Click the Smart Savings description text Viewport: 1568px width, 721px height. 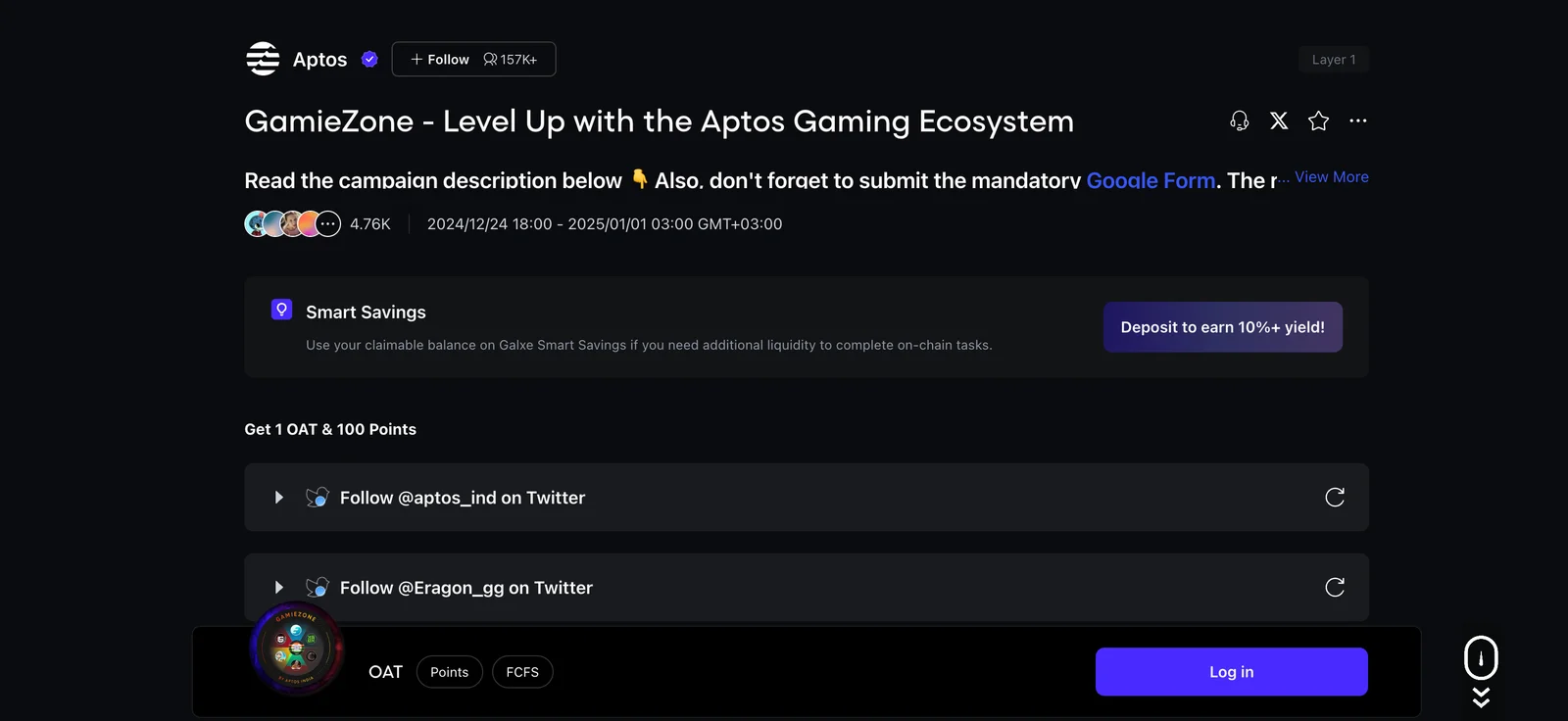point(649,345)
